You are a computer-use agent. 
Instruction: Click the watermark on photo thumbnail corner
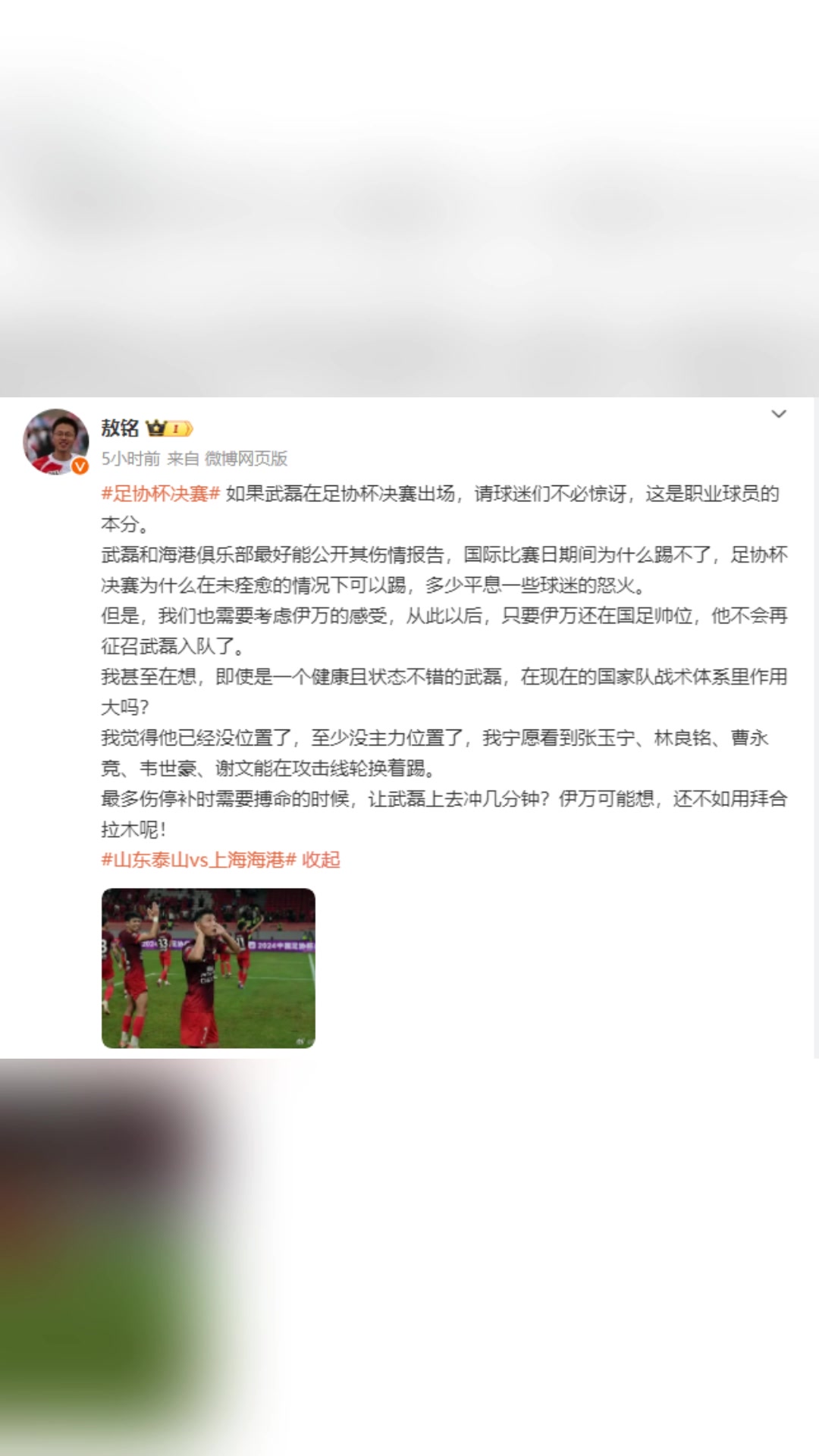(300, 1040)
